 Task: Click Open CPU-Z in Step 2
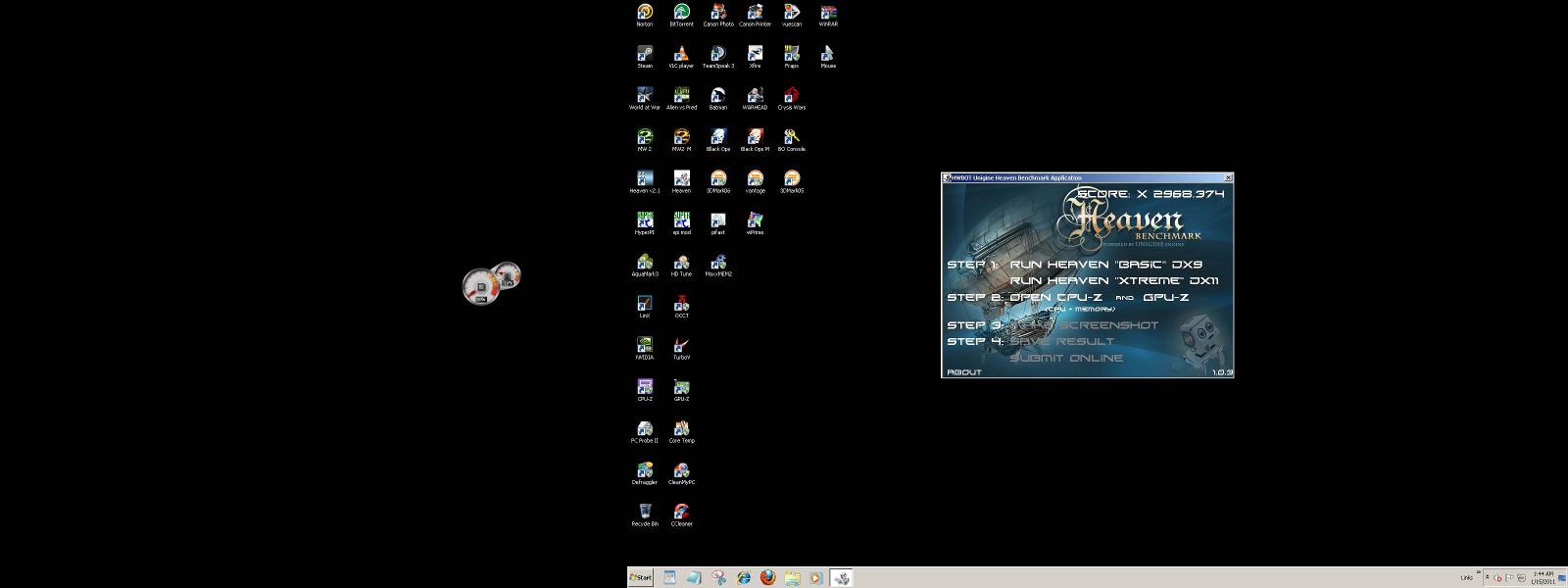pos(1055,298)
